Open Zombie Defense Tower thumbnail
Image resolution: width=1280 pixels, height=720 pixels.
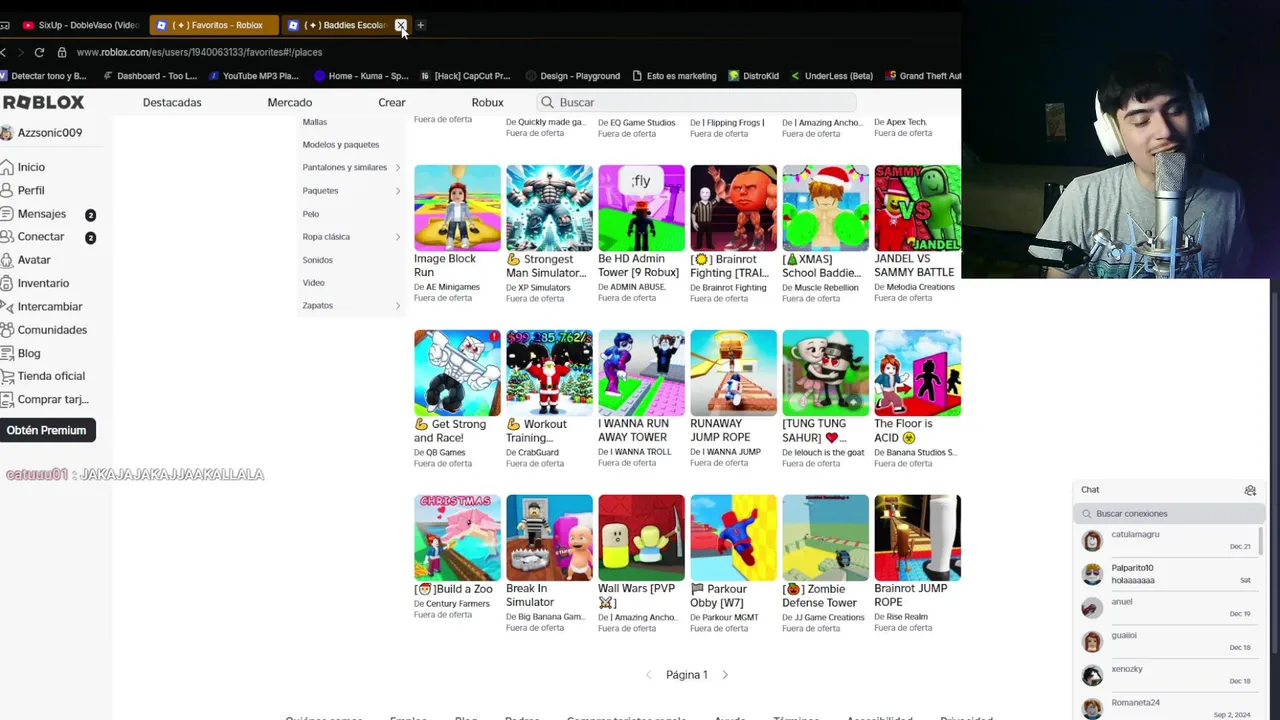[825, 538]
